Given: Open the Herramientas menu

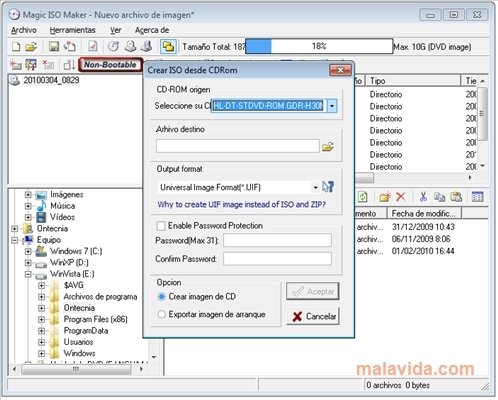Looking at the screenshot, I should tap(72, 30).
